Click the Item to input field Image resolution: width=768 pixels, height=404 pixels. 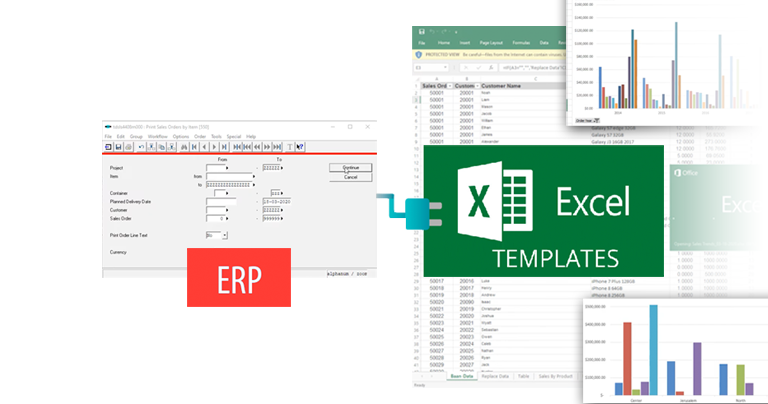tap(229, 185)
